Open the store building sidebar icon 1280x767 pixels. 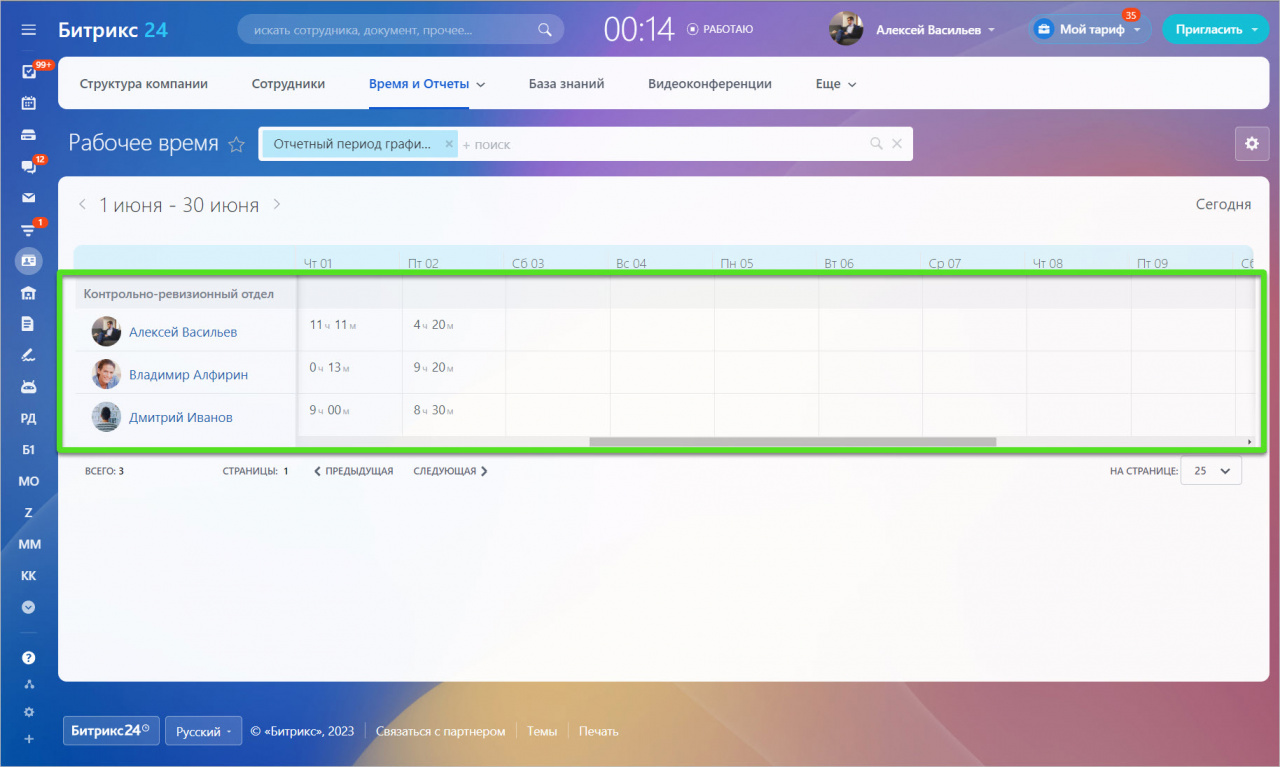pos(28,293)
